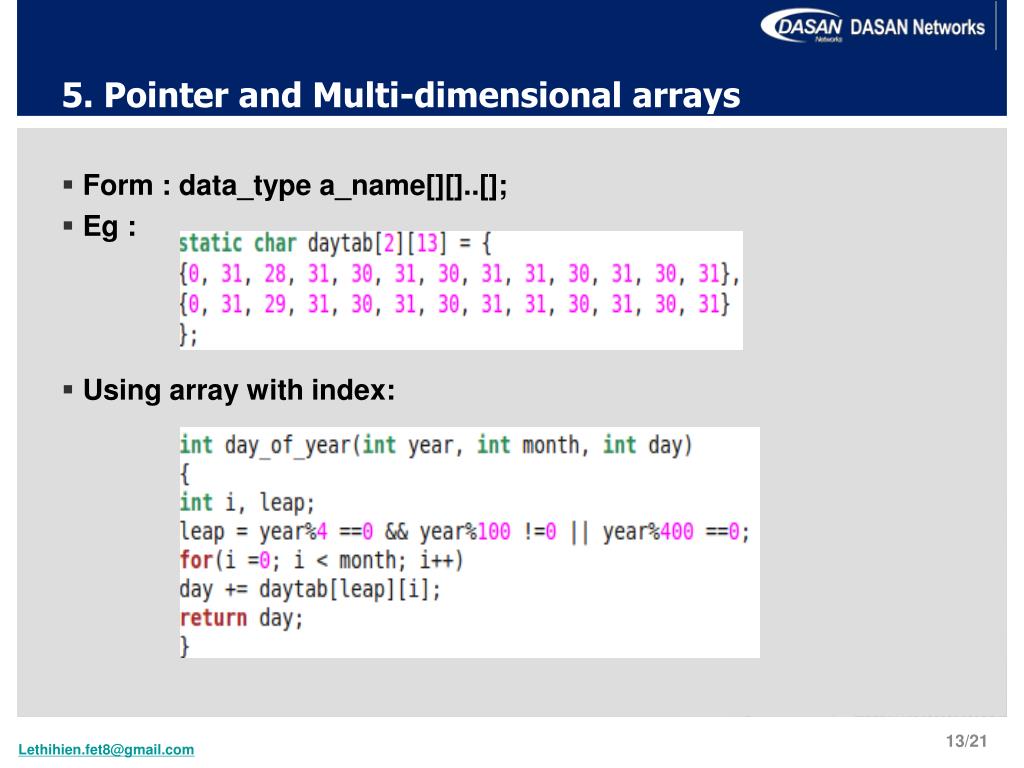Click the DASAN Networks logo
The image size is (1024, 768).
[872, 26]
